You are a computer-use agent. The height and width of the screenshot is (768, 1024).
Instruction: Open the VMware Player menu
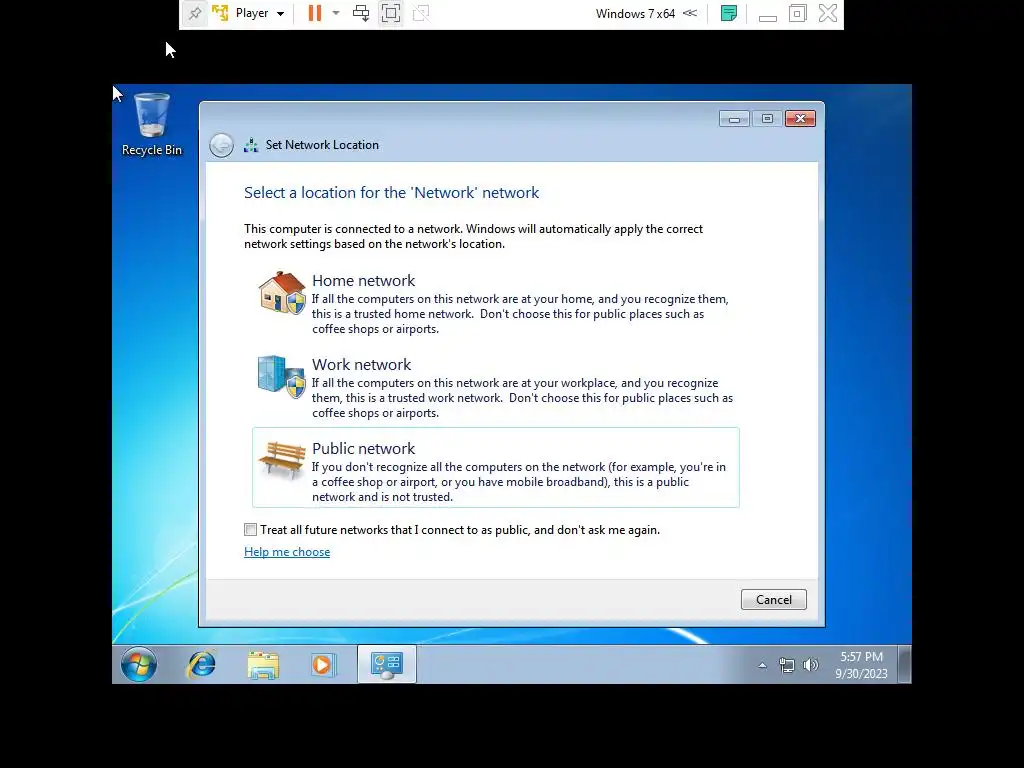(x=251, y=13)
